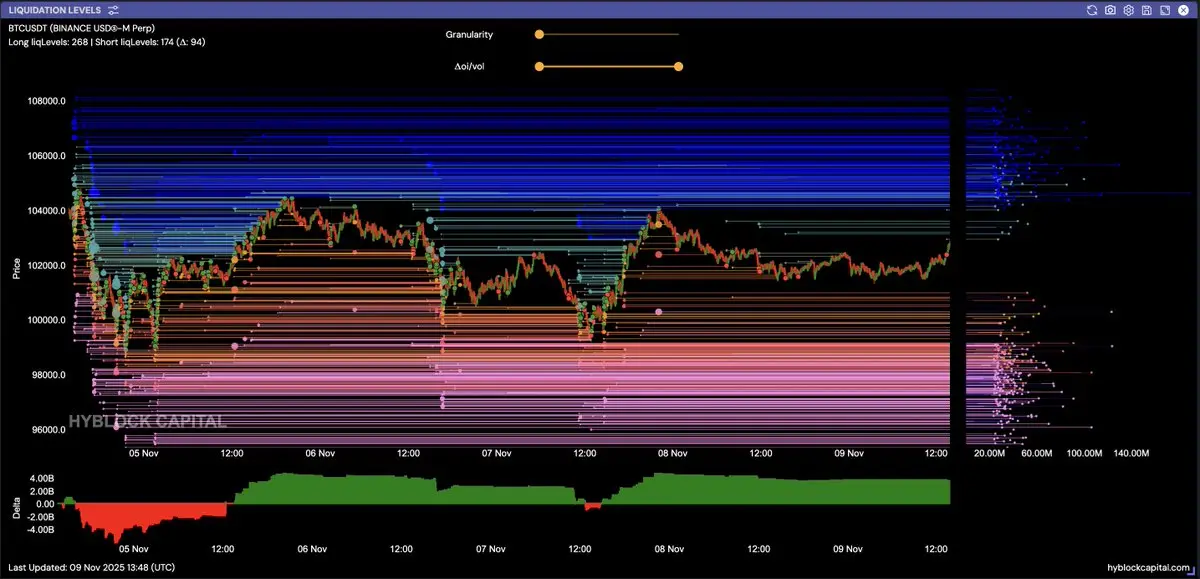1200x579 pixels.
Task: Click the Long liqLevels: 268 text
Action: (50, 42)
